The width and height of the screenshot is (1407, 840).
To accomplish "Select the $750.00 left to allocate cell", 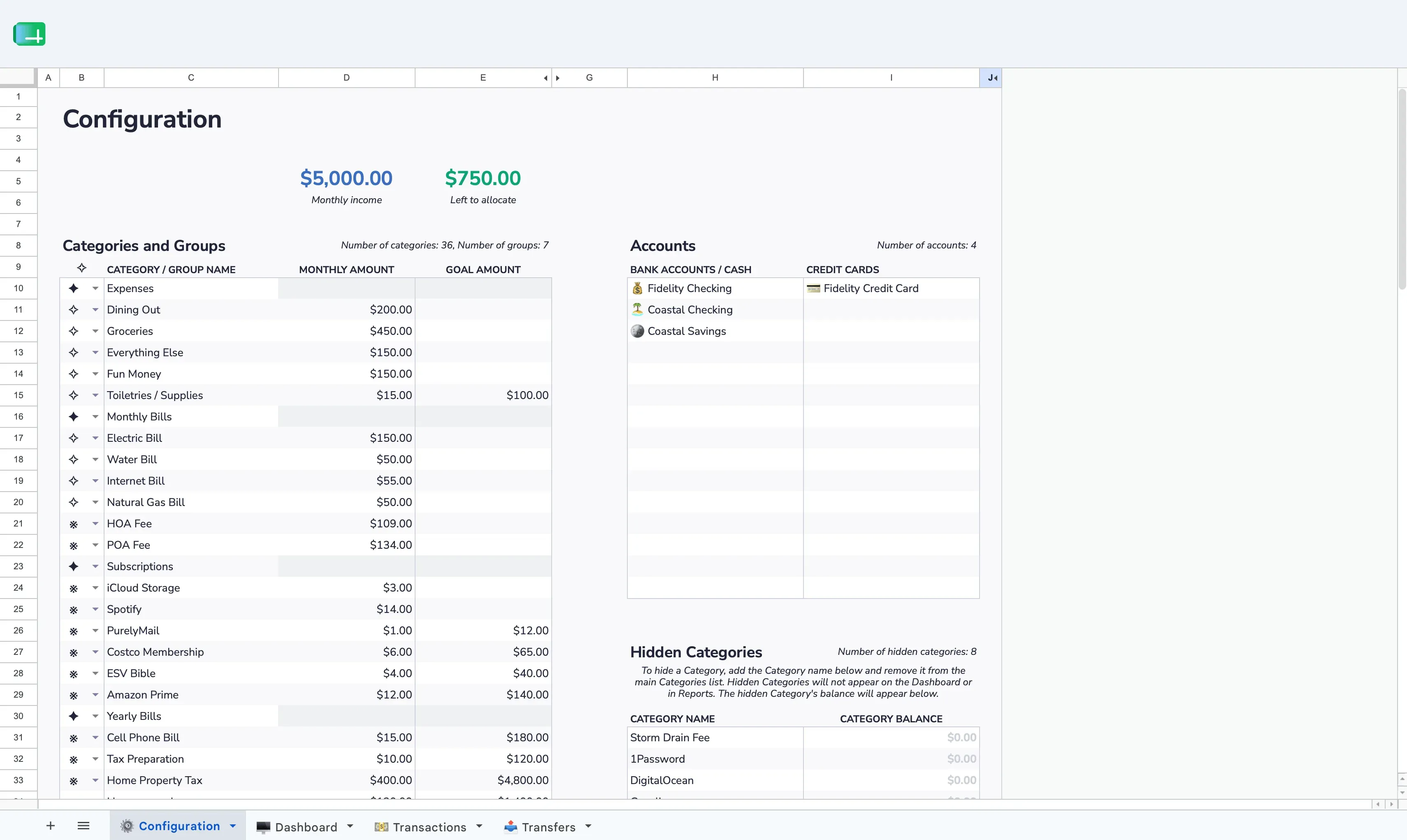I will click(x=483, y=178).
